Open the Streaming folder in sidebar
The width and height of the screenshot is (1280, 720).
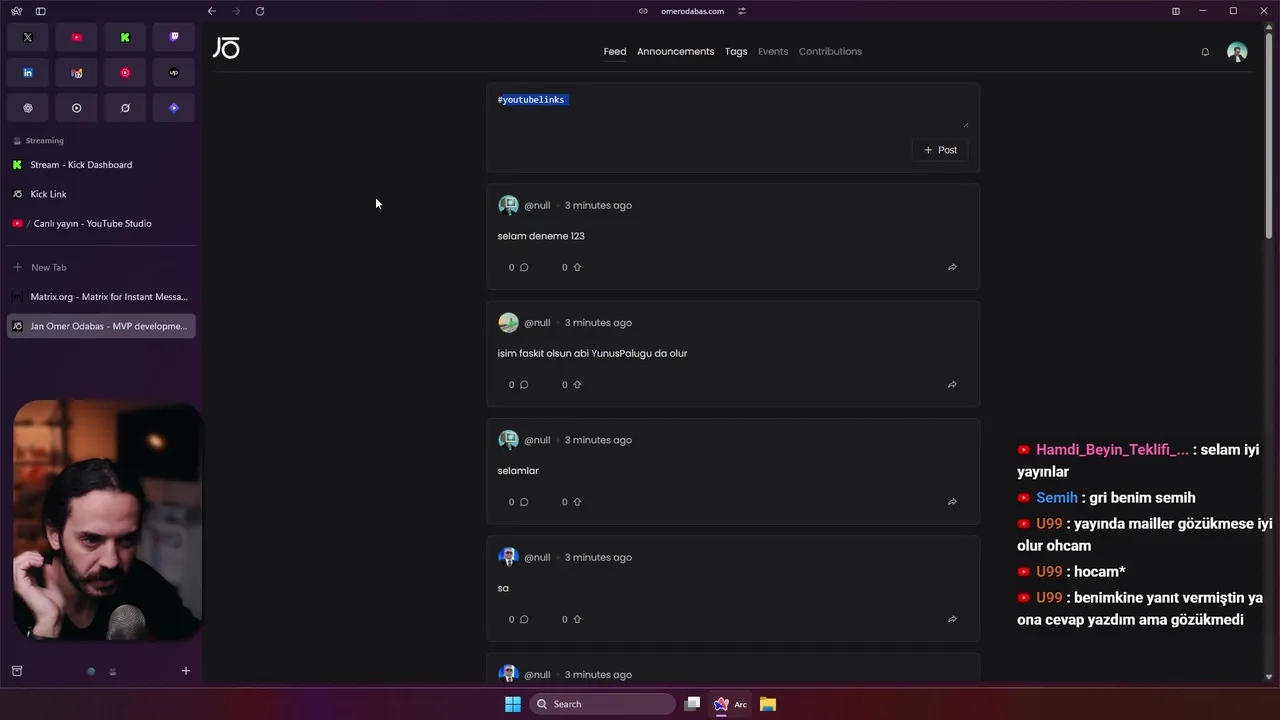101,141
